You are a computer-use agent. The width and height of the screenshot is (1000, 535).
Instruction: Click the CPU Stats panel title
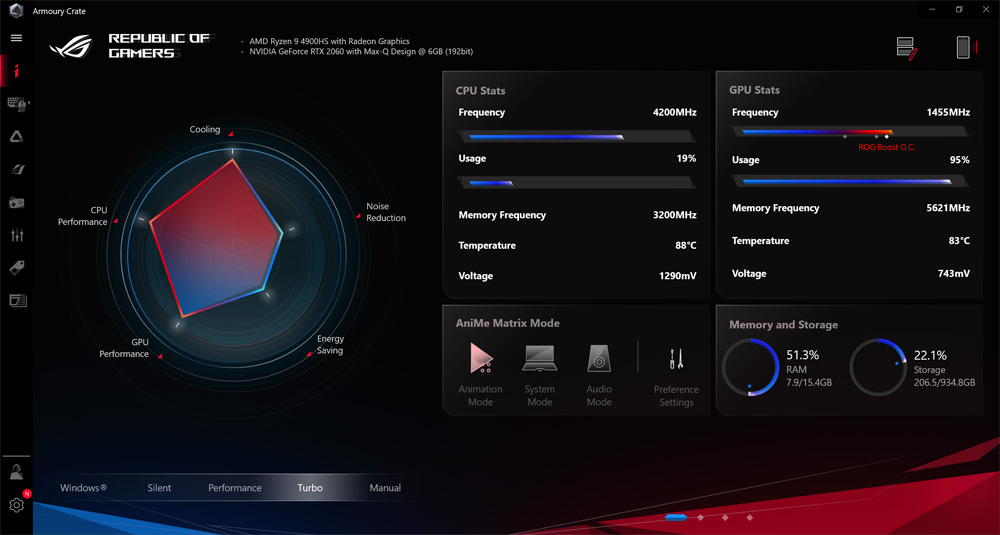tap(480, 91)
